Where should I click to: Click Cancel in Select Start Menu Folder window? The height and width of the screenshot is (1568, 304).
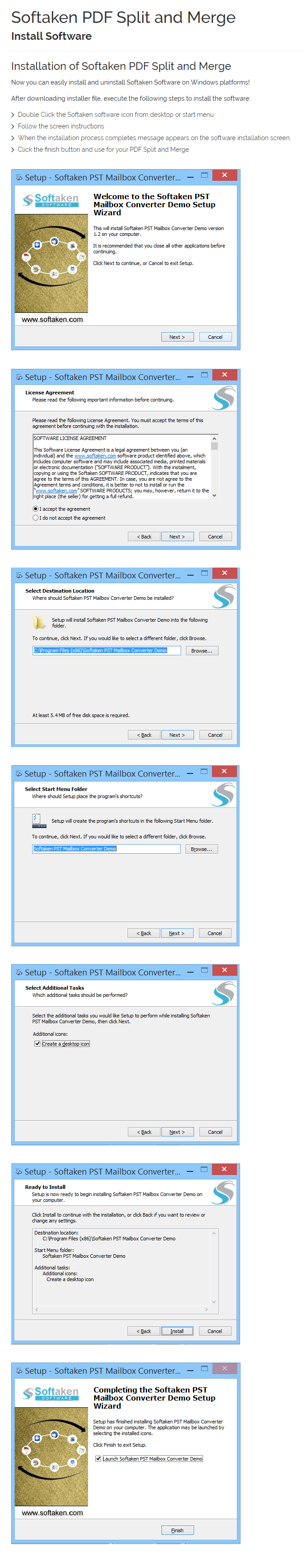[x=215, y=933]
